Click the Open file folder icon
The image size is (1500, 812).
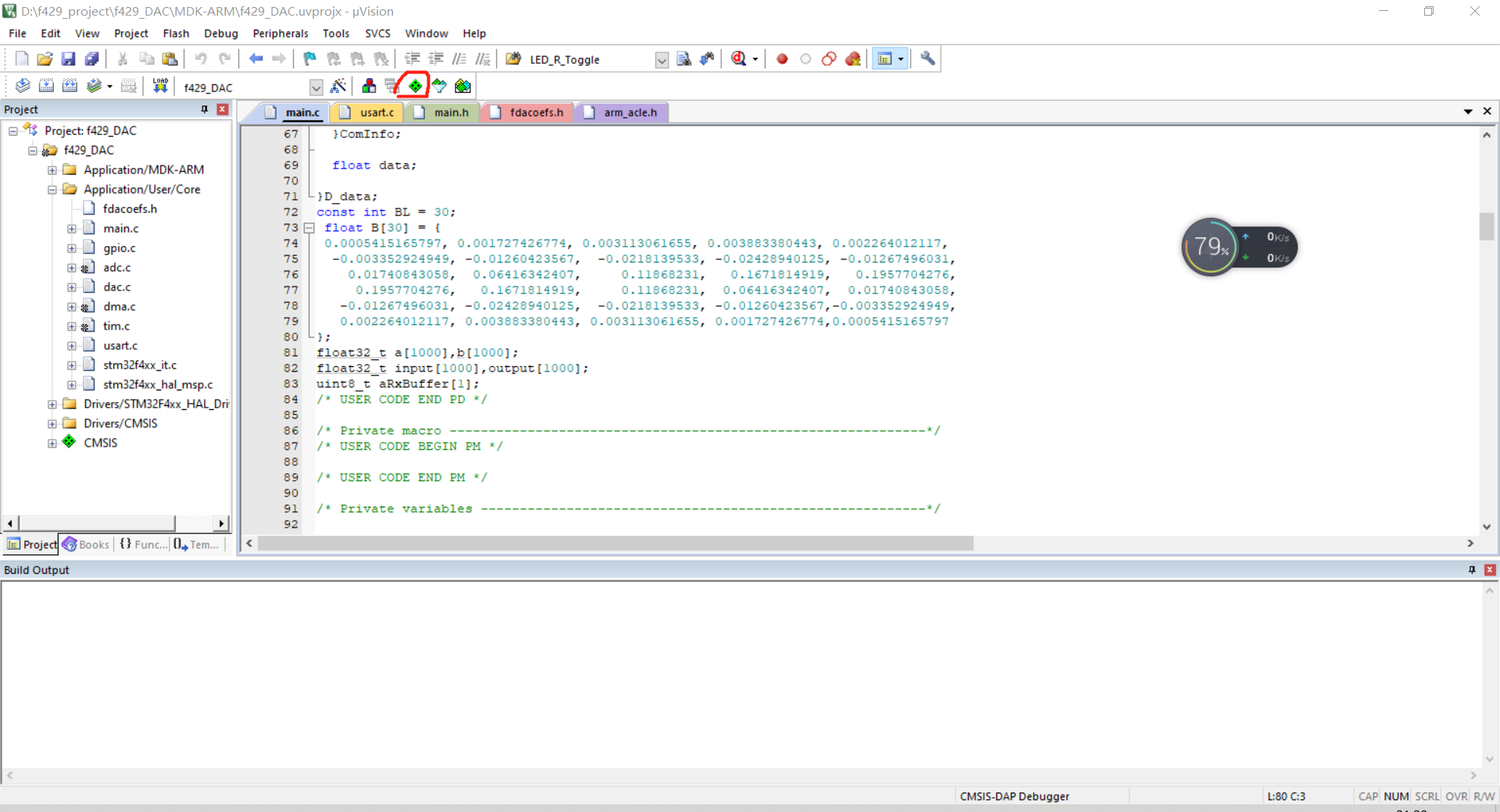[x=45, y=59]
